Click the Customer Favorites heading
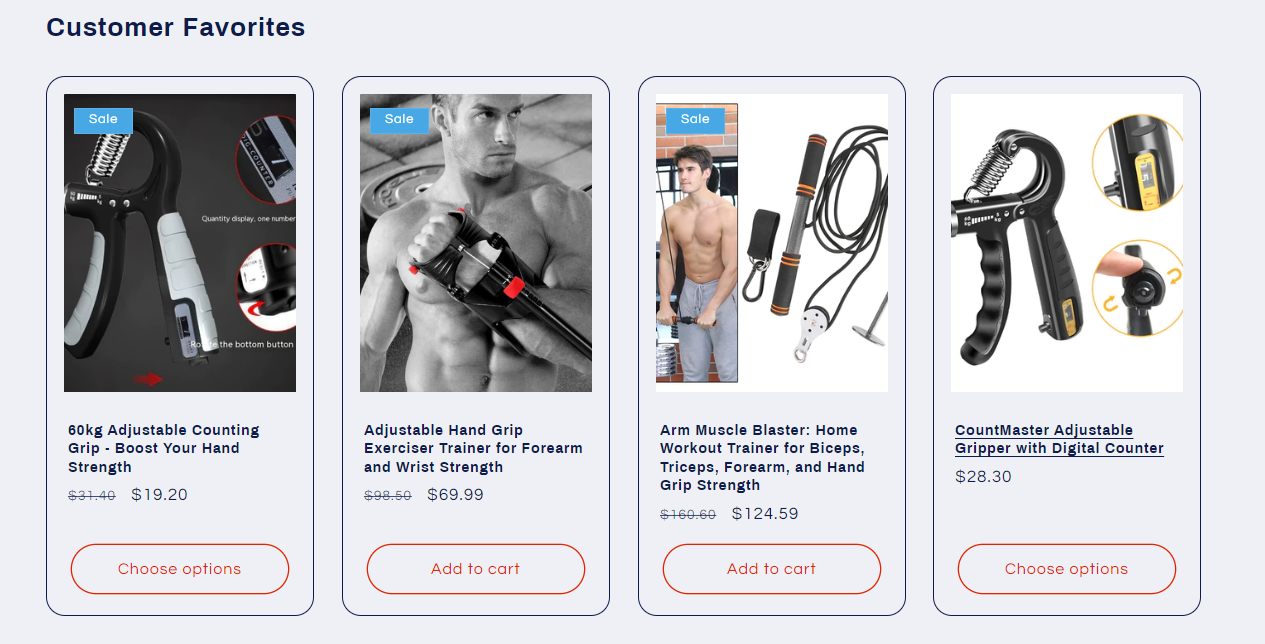 (x=176, y=27)
